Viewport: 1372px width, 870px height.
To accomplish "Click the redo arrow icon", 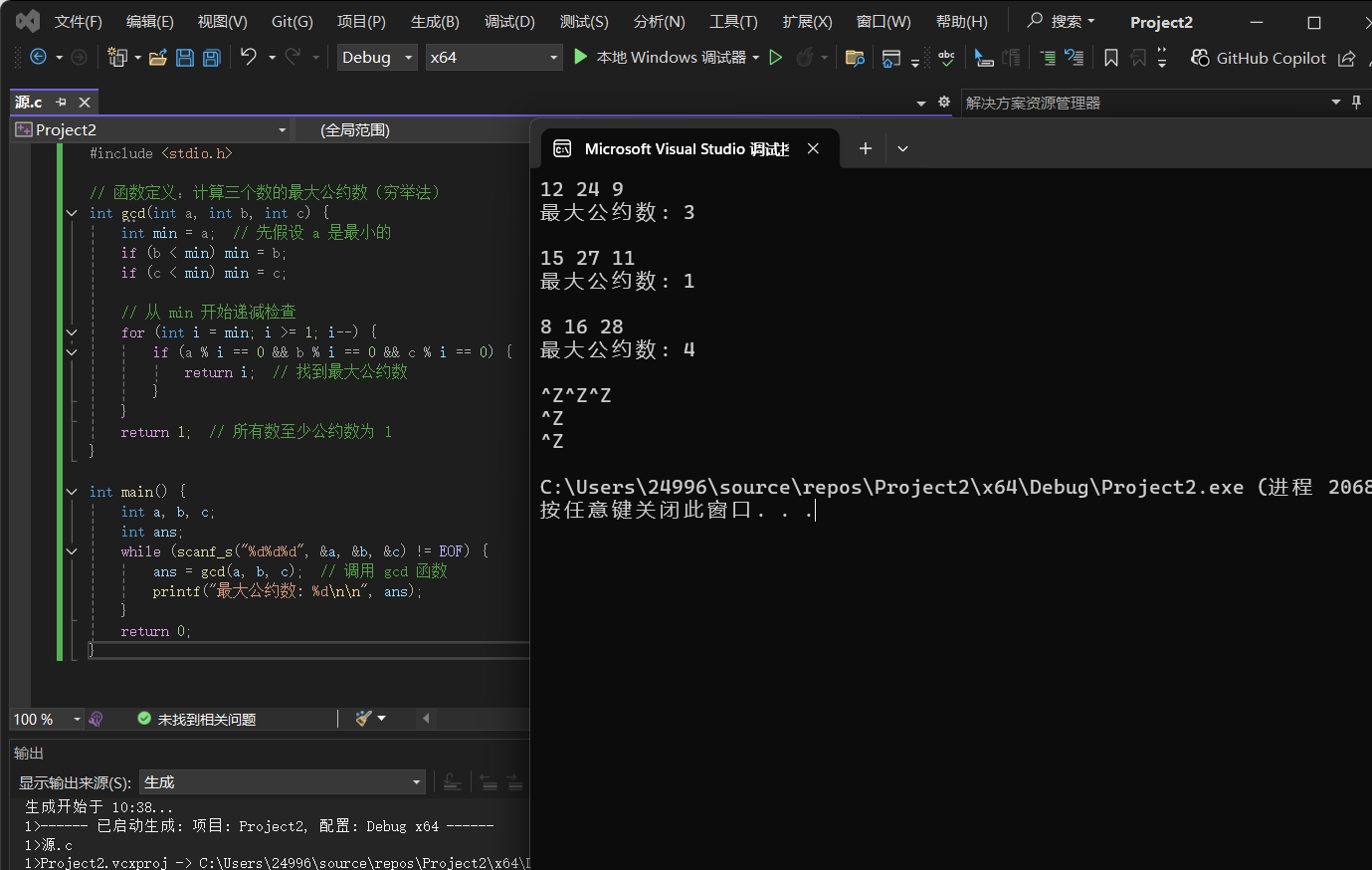I will pyautogui.click(x=293, y=57).
